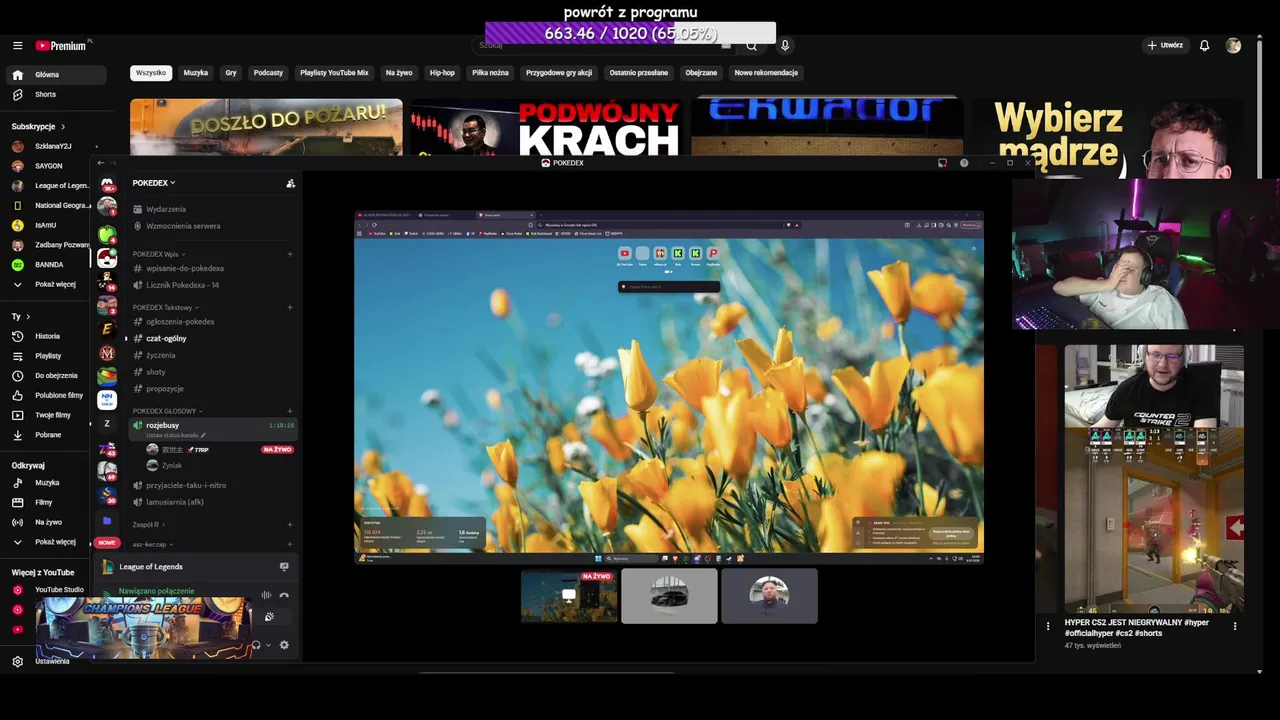Open YouTube notifications bell
The width and height of the screenshot is (1280, 720).
pyautogui.click(x=1204, y=45)
